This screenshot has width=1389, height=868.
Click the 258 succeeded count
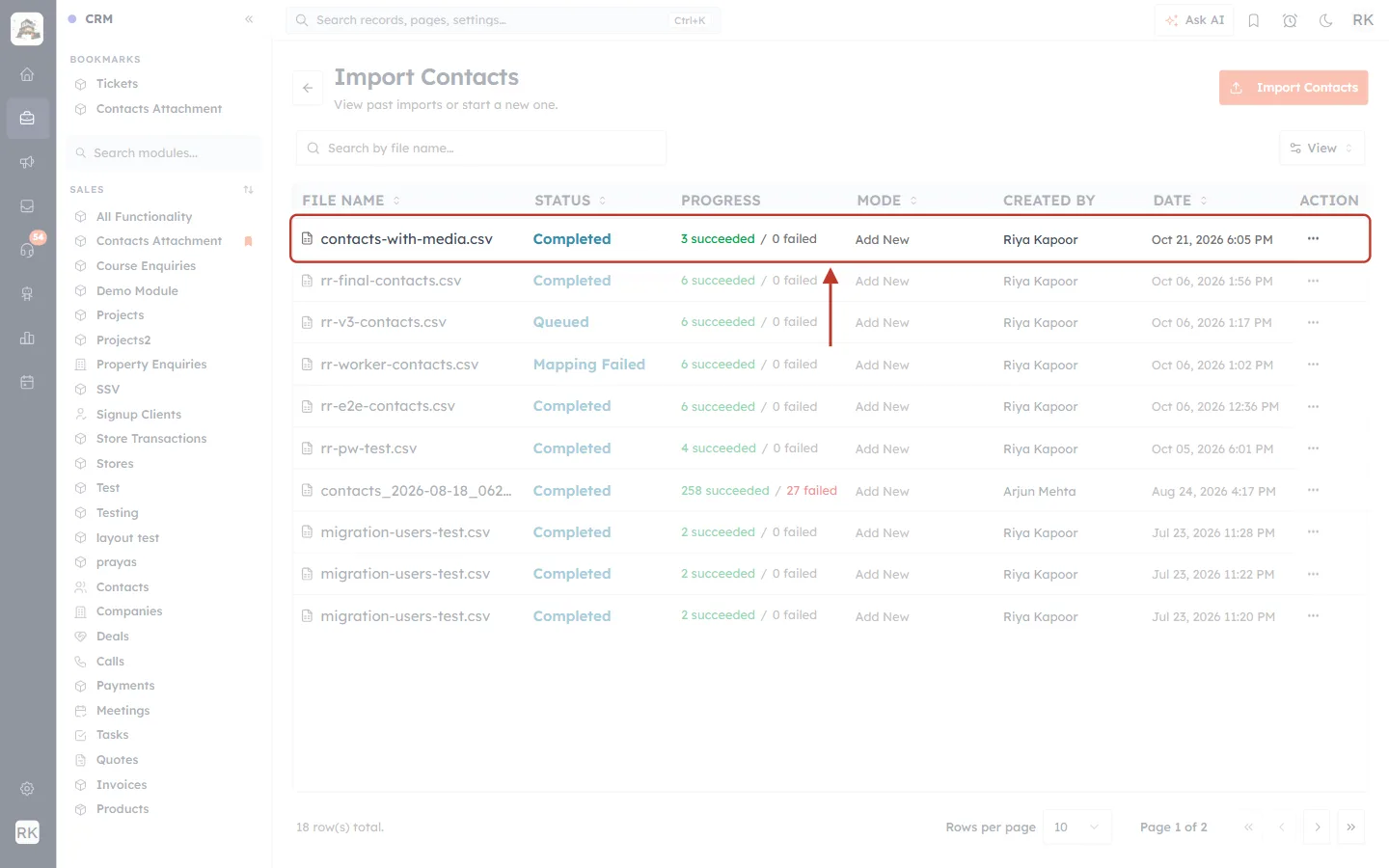725,491
